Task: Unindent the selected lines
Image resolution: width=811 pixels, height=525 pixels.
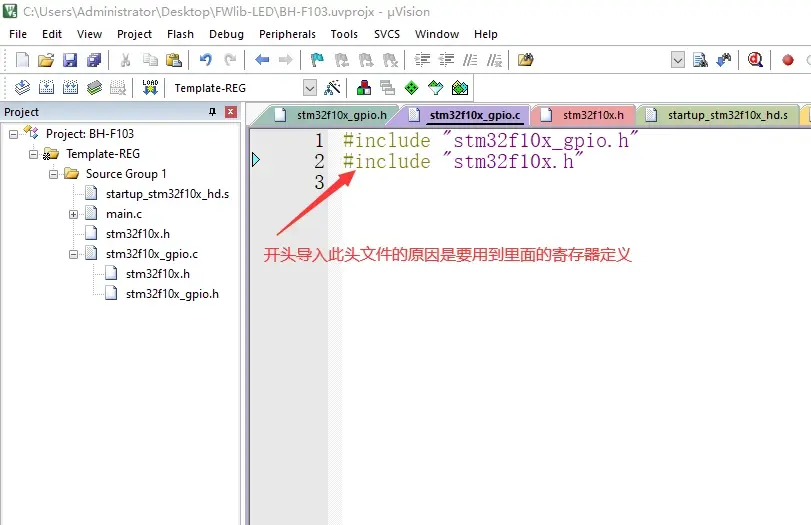Action: coord(446,60)
